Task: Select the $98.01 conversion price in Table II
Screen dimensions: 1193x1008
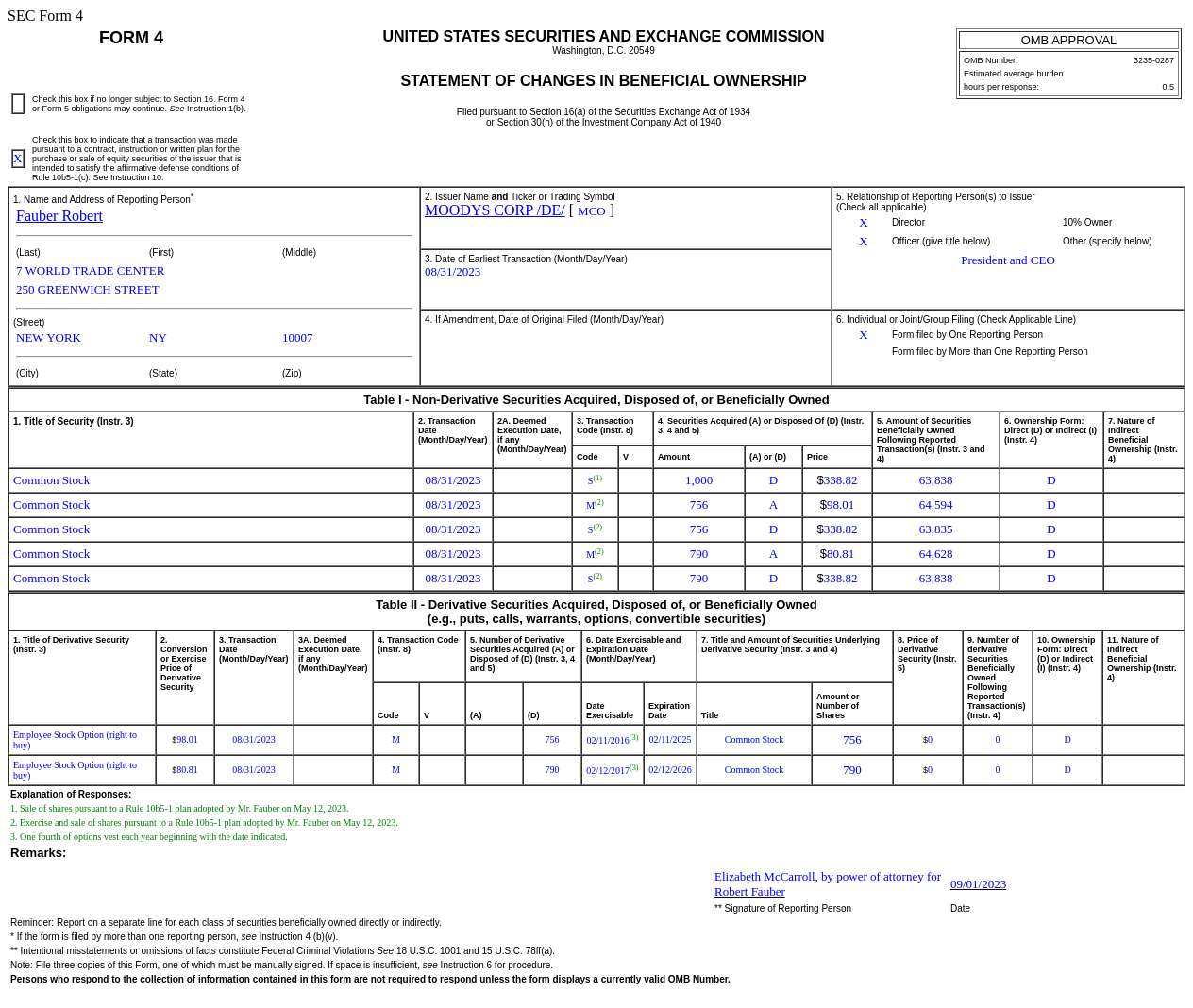Action: point(185,740)
